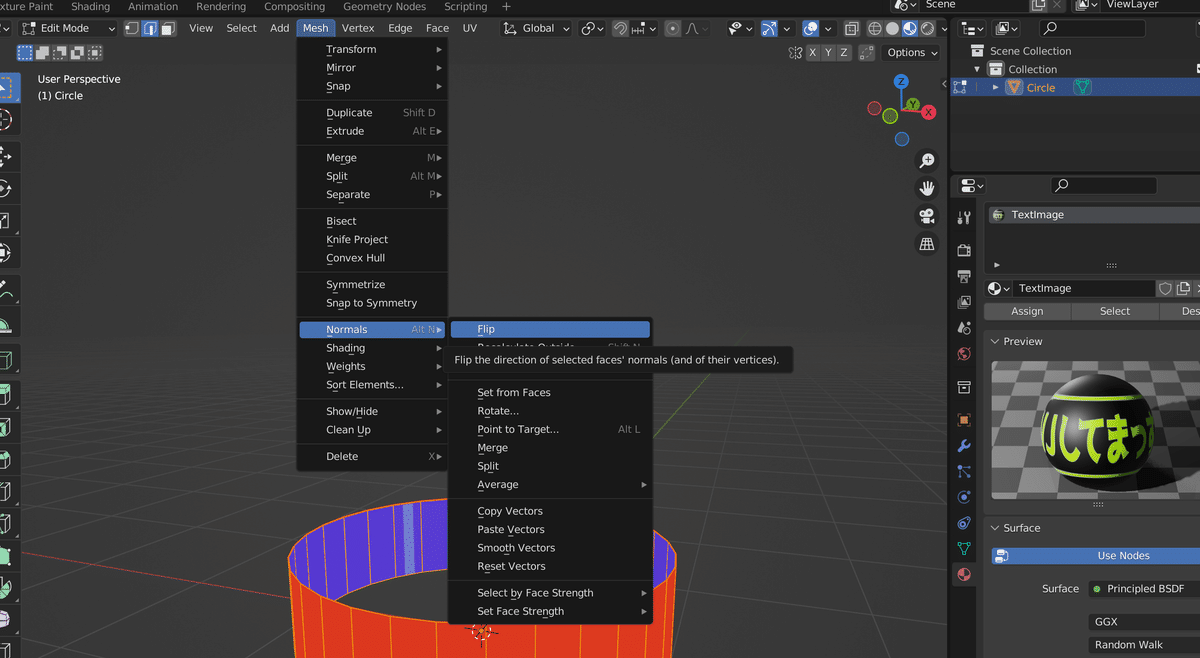Open the Physics properties tab
1200x658 pixels.
pyautogui.click(x=964, y=497)
